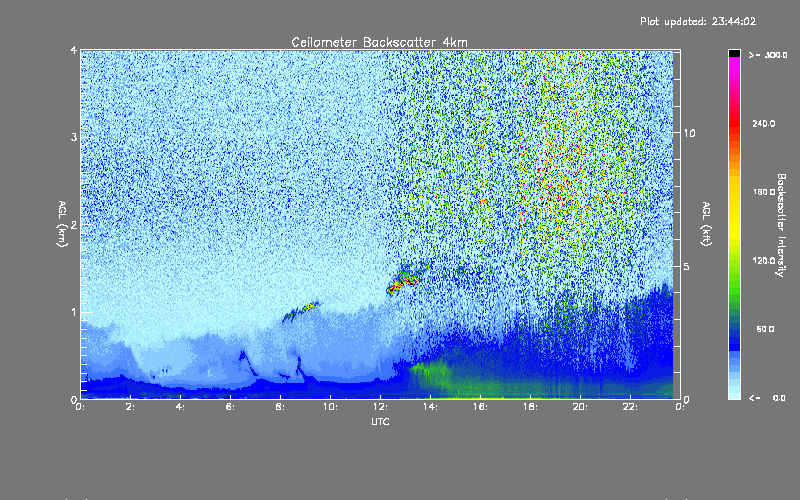Click the 'Plot updated: 23:44:02' timestamp

698,21
